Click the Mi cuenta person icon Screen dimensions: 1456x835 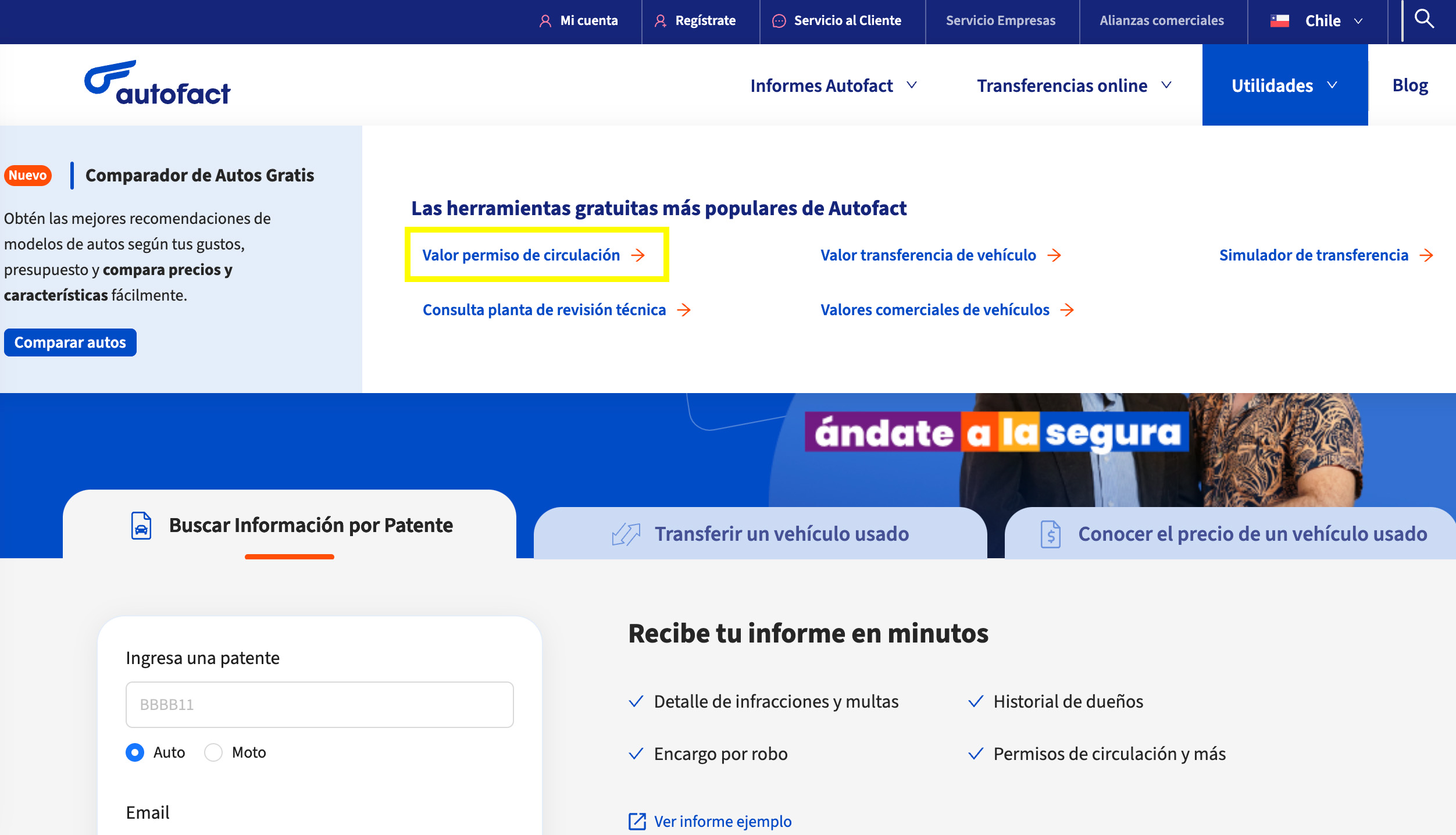(545, 20)
